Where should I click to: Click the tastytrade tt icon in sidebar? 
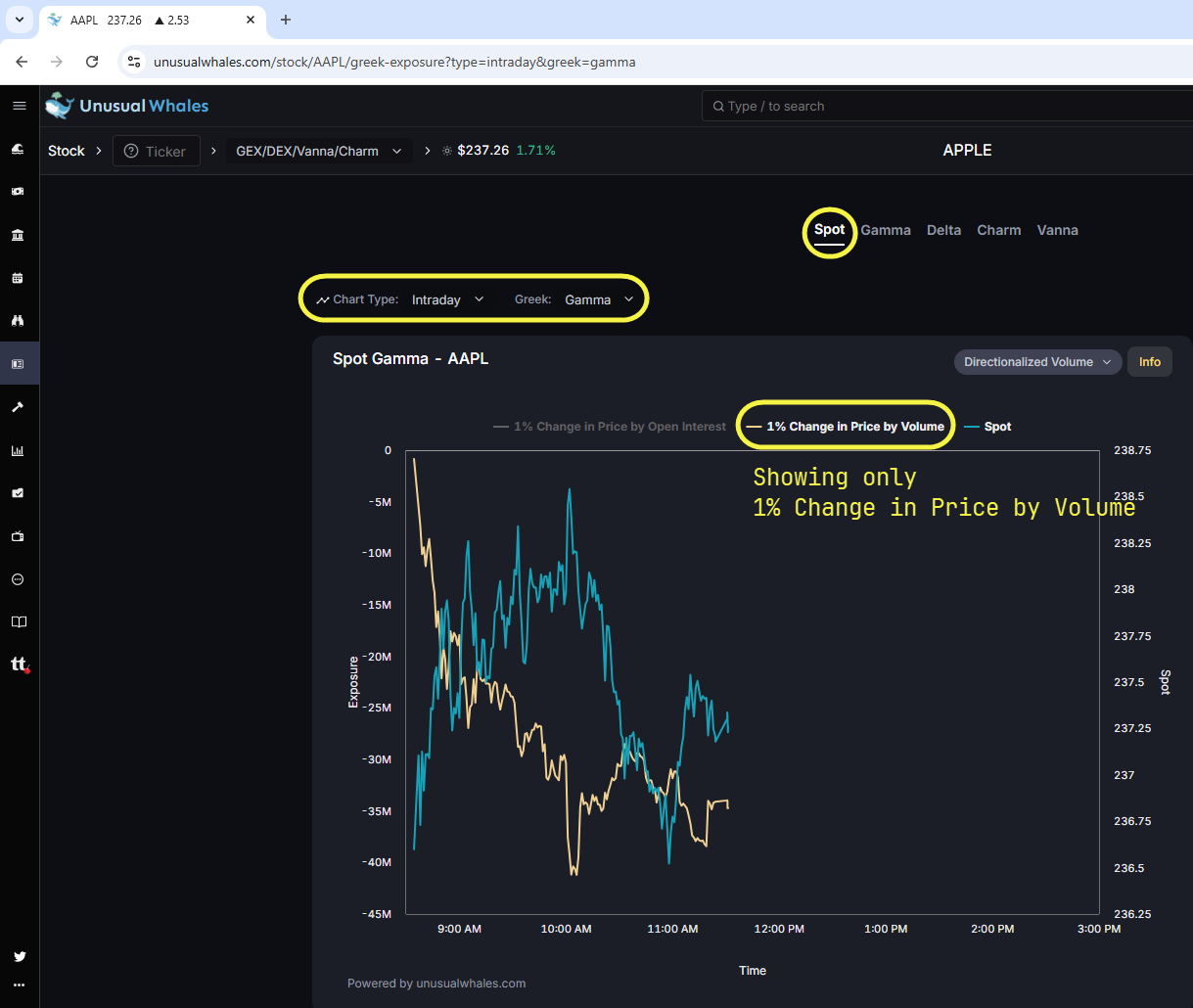point(20,664)
